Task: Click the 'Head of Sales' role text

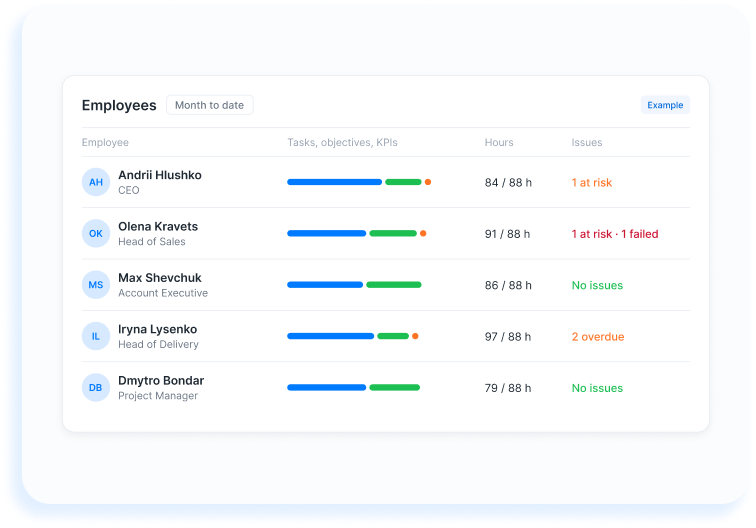Action: [x=152, y=242]
